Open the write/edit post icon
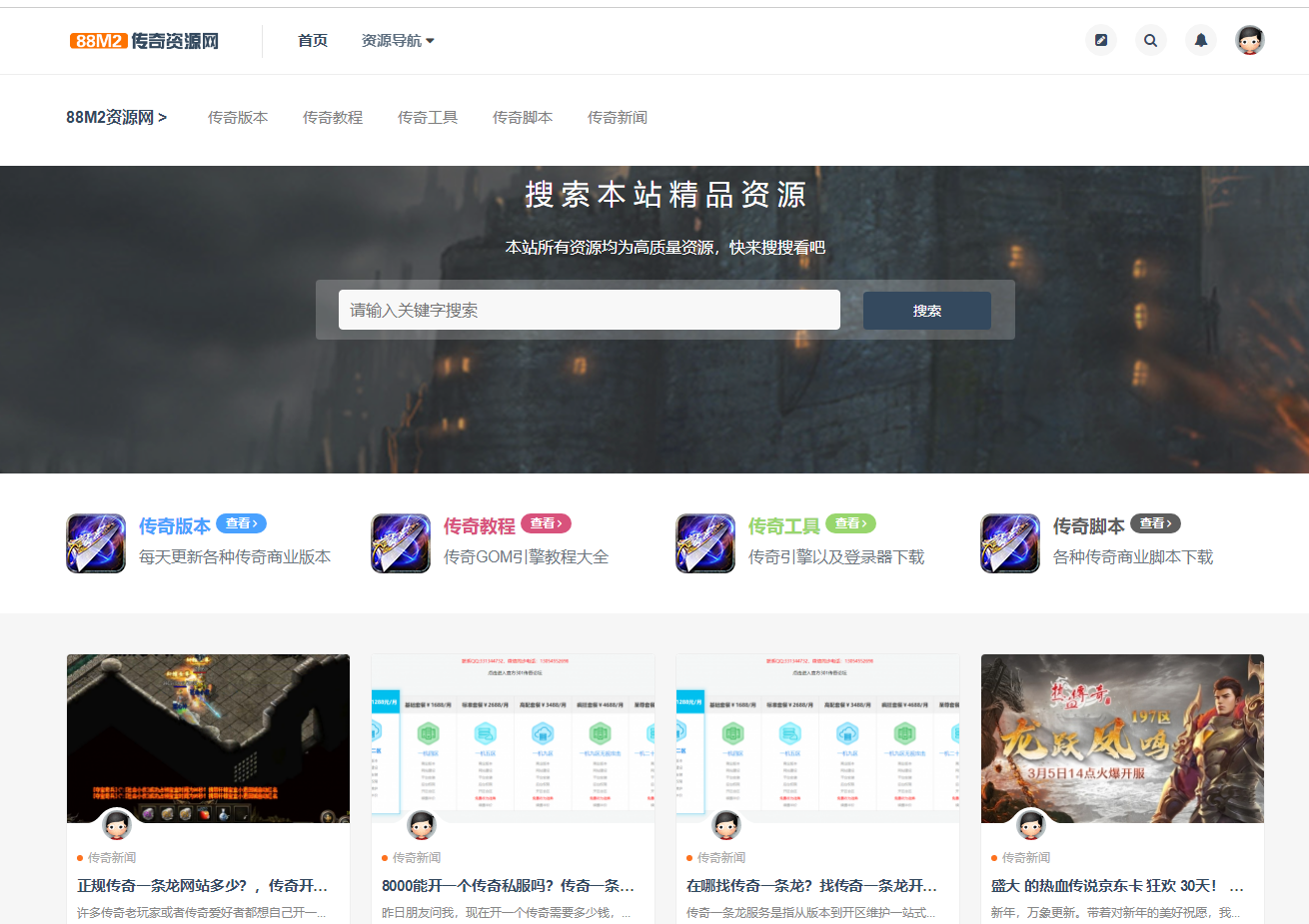The width and height of the screenshot is (1309, 924). [x=1101, y=40]
